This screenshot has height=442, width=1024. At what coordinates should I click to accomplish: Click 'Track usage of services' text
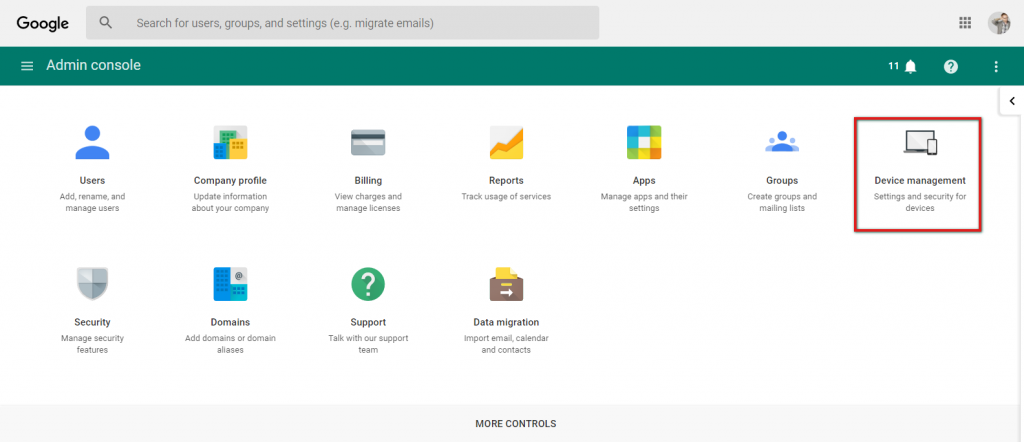click(506, 197)
